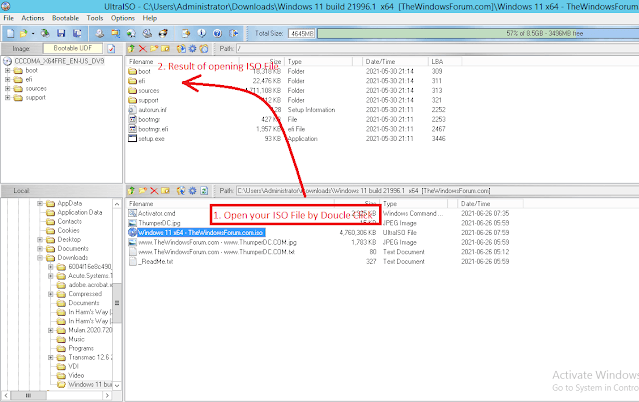The height and width of the screenshot is (402, 639).
Task: Click the Set Boot File icon in image pane toolbar
Action: coord(204,49)
